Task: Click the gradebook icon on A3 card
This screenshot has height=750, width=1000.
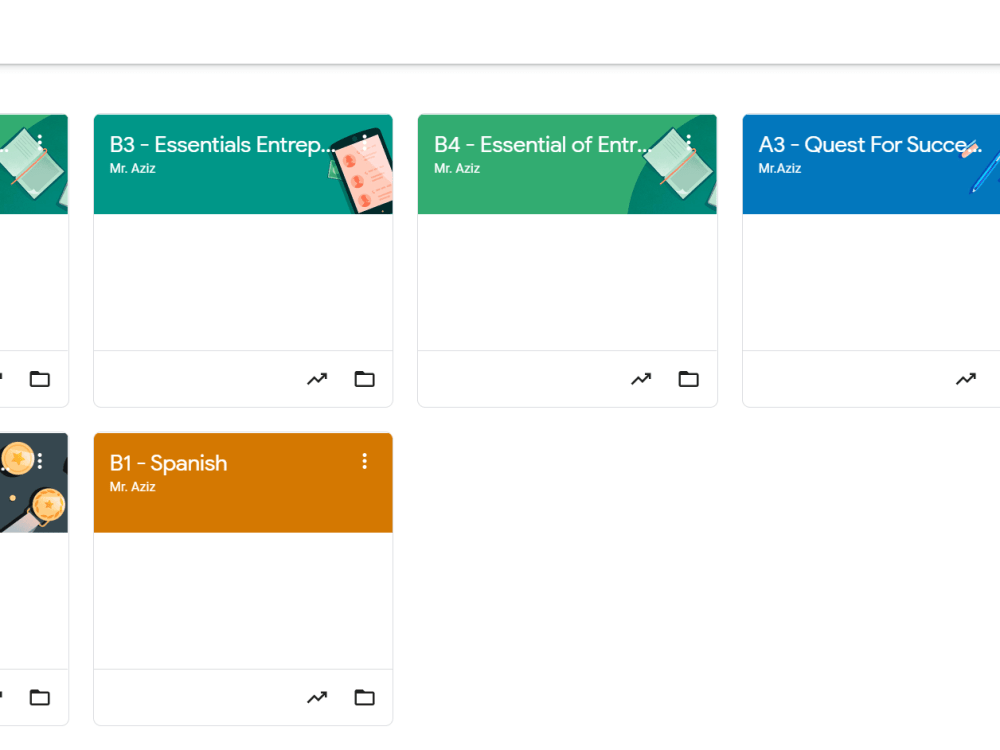Action: (x=966, y=379)
